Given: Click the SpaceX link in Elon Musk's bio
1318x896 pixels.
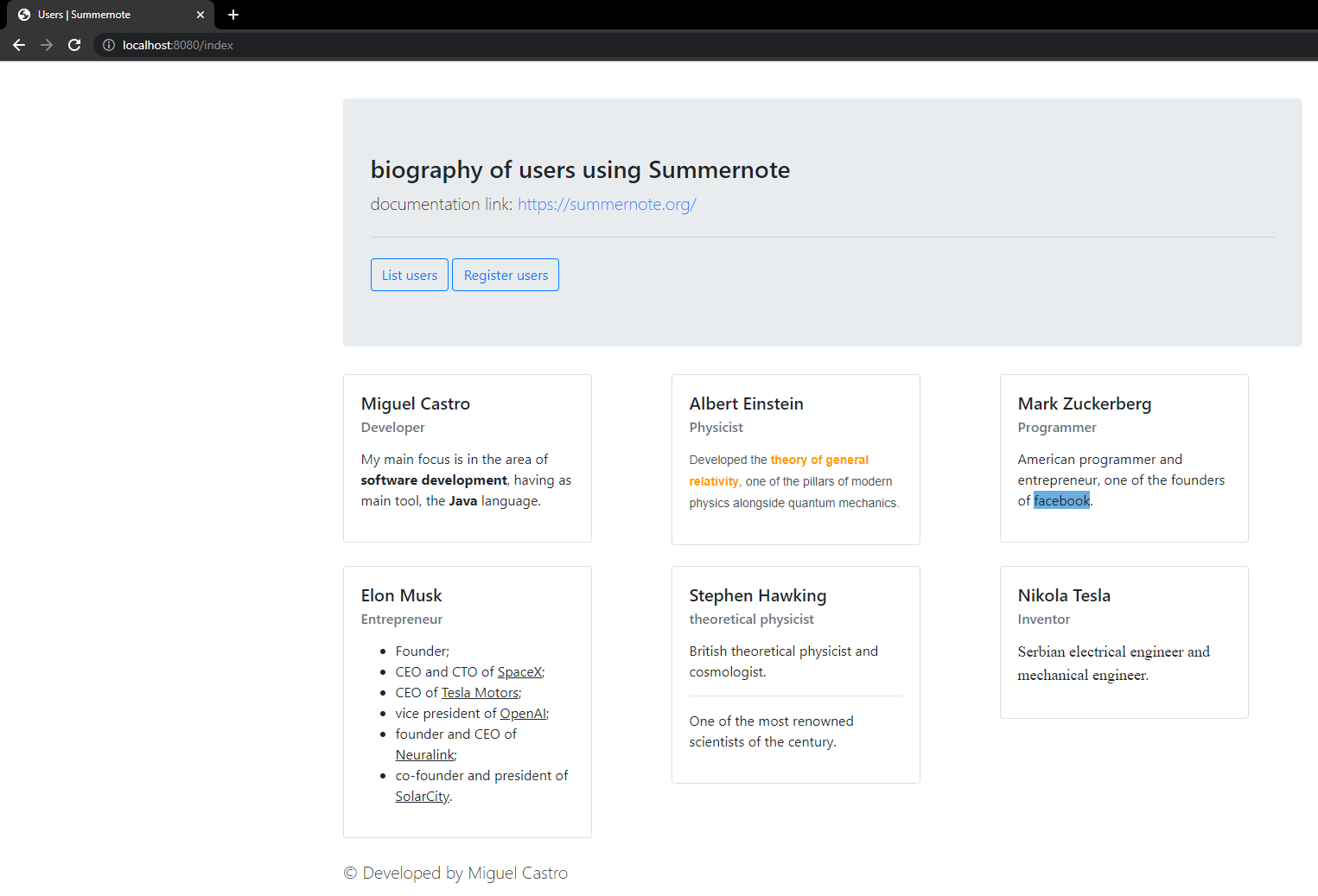Looking at the screenshot, I should tap(519, 671).
